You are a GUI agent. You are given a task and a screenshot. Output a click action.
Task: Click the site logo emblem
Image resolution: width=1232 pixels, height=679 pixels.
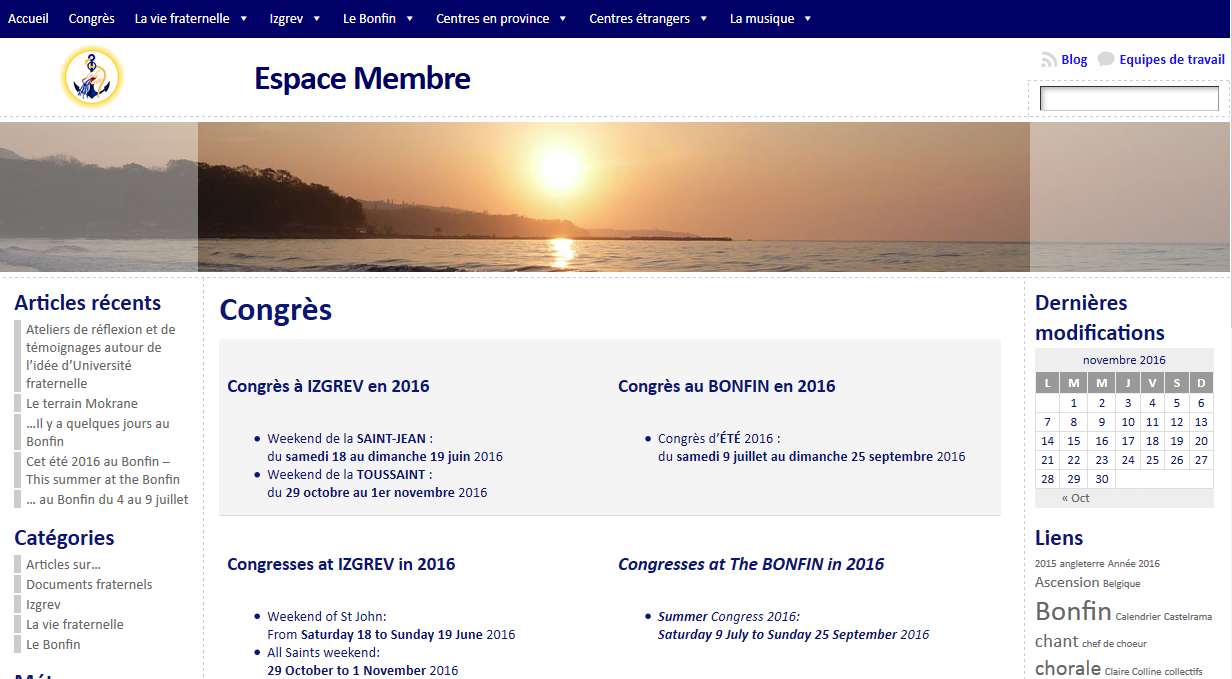coord(91,77)
